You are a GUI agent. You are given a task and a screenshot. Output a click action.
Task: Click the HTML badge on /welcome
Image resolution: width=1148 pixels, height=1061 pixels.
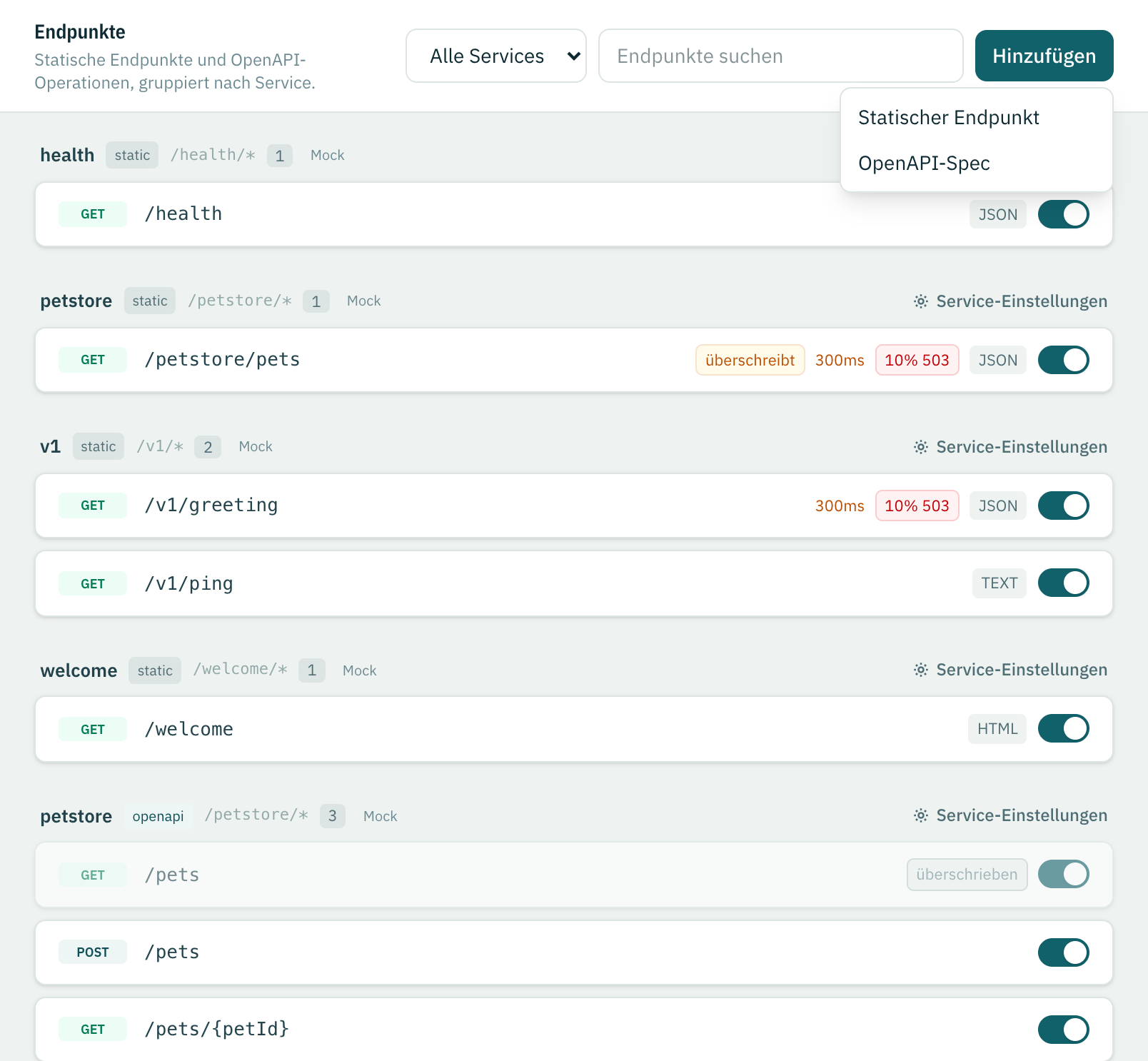pos(997,729)
